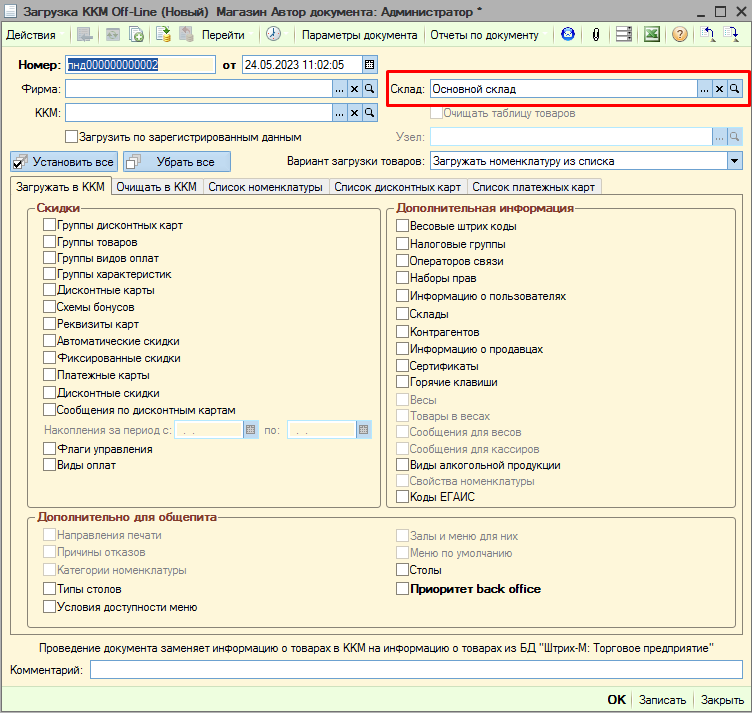Click the last toolbar icon (pages with arrow)
Screen dimensions: 752x713
(x=731, y=35)
